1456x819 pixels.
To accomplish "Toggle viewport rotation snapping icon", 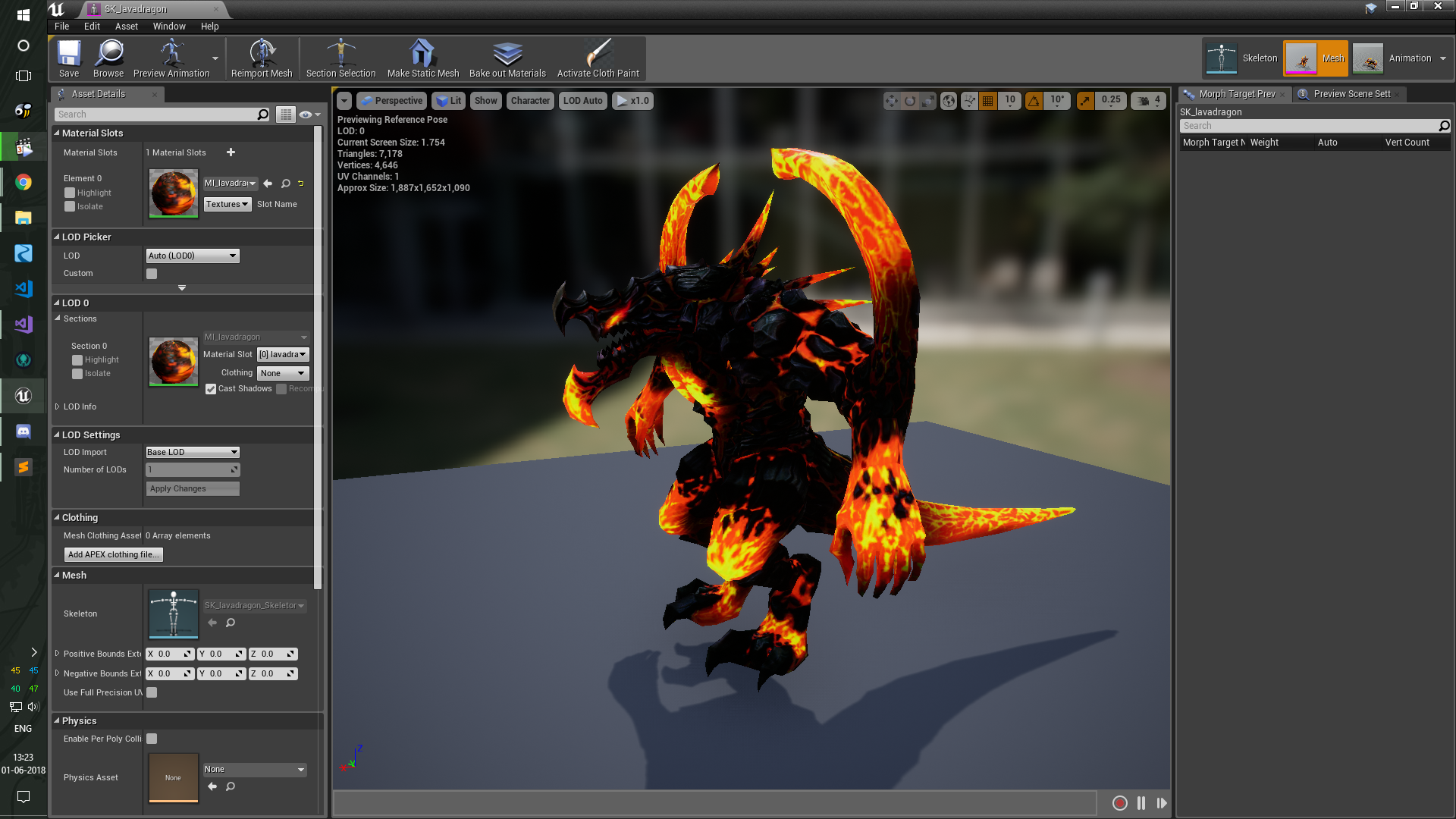I will point(1034,101).
